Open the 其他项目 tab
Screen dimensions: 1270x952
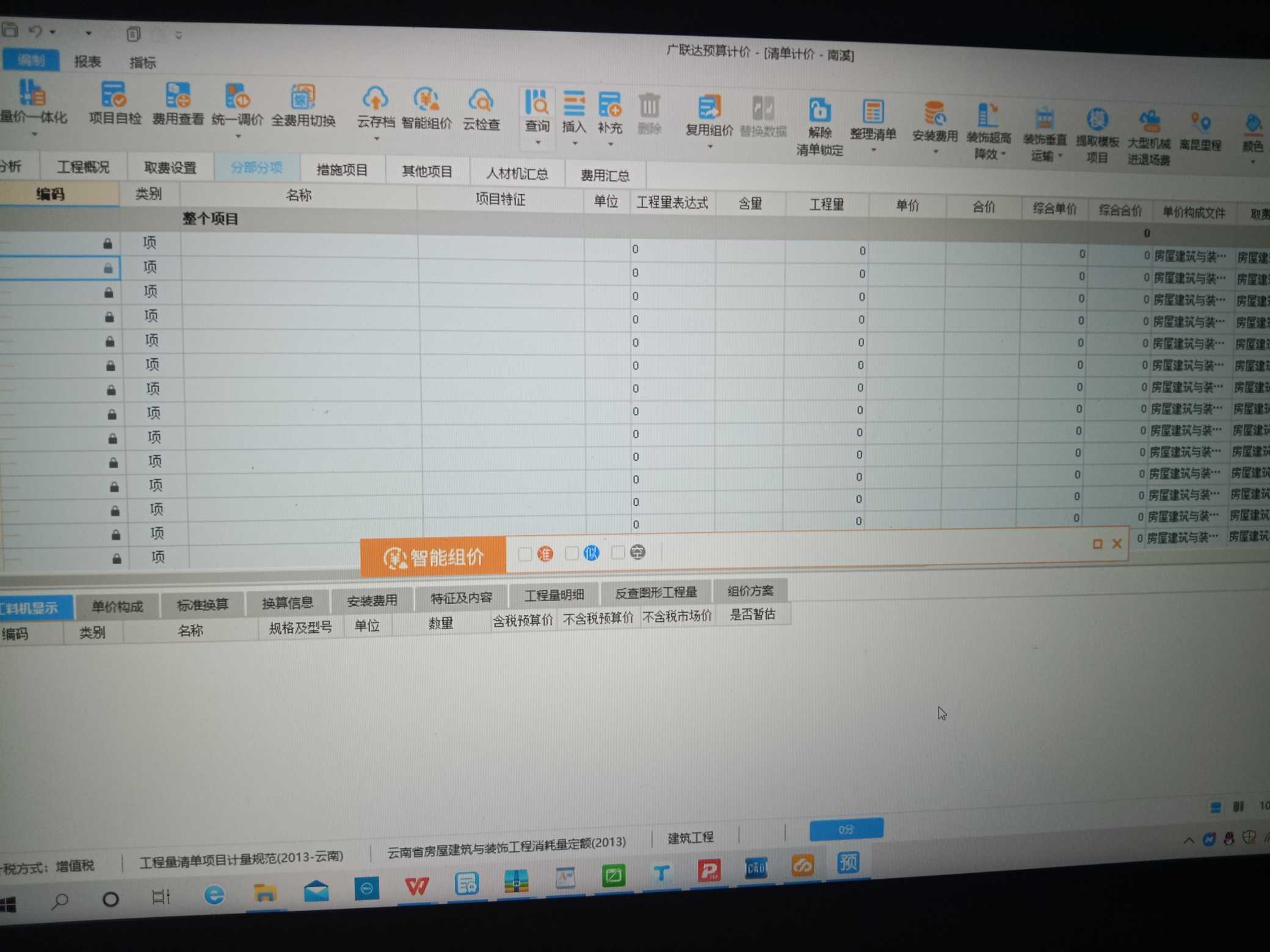pyautogui.click(x=427, y=171)
